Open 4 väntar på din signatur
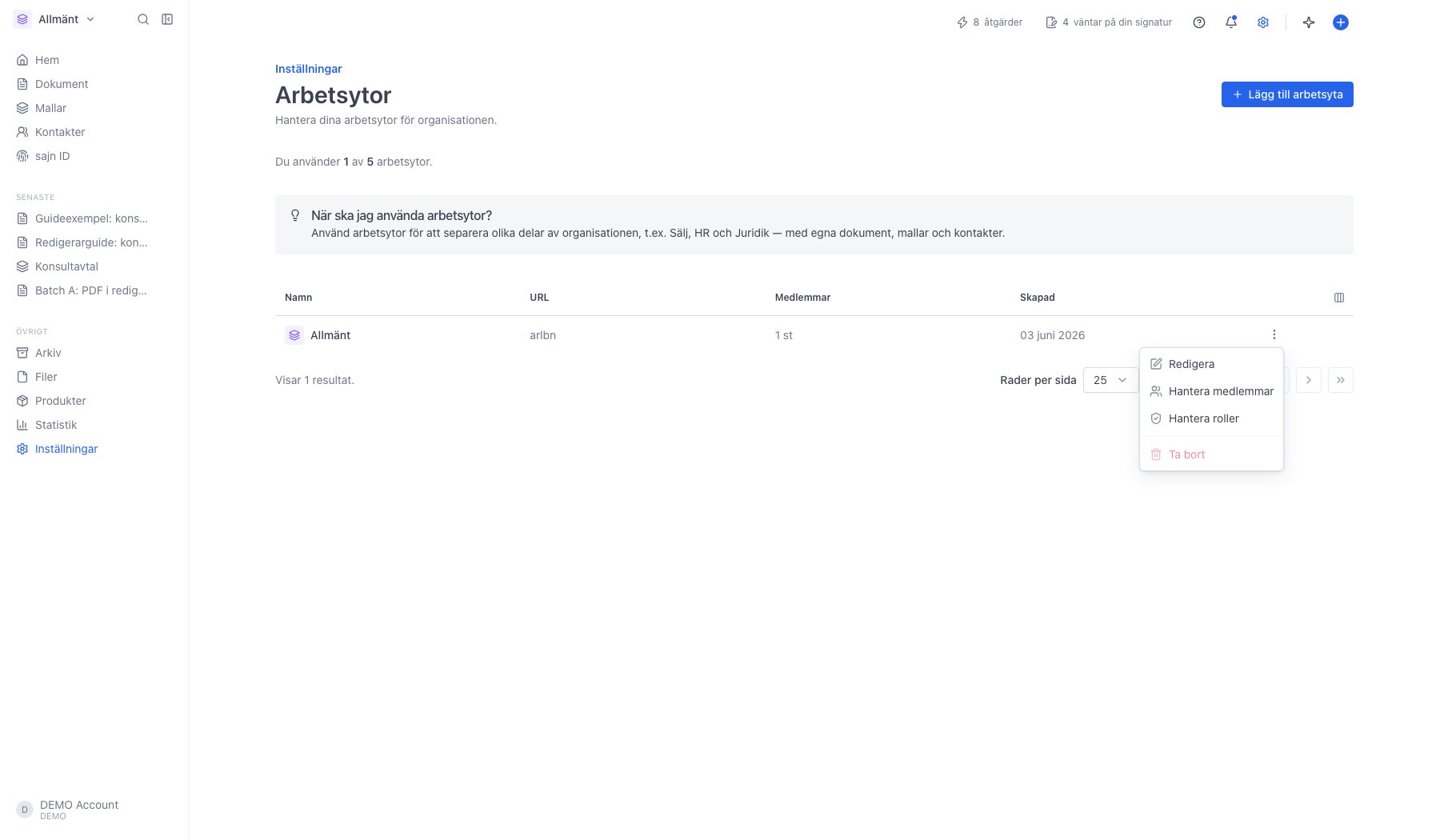1440x840 pixels. [1109, 22]
